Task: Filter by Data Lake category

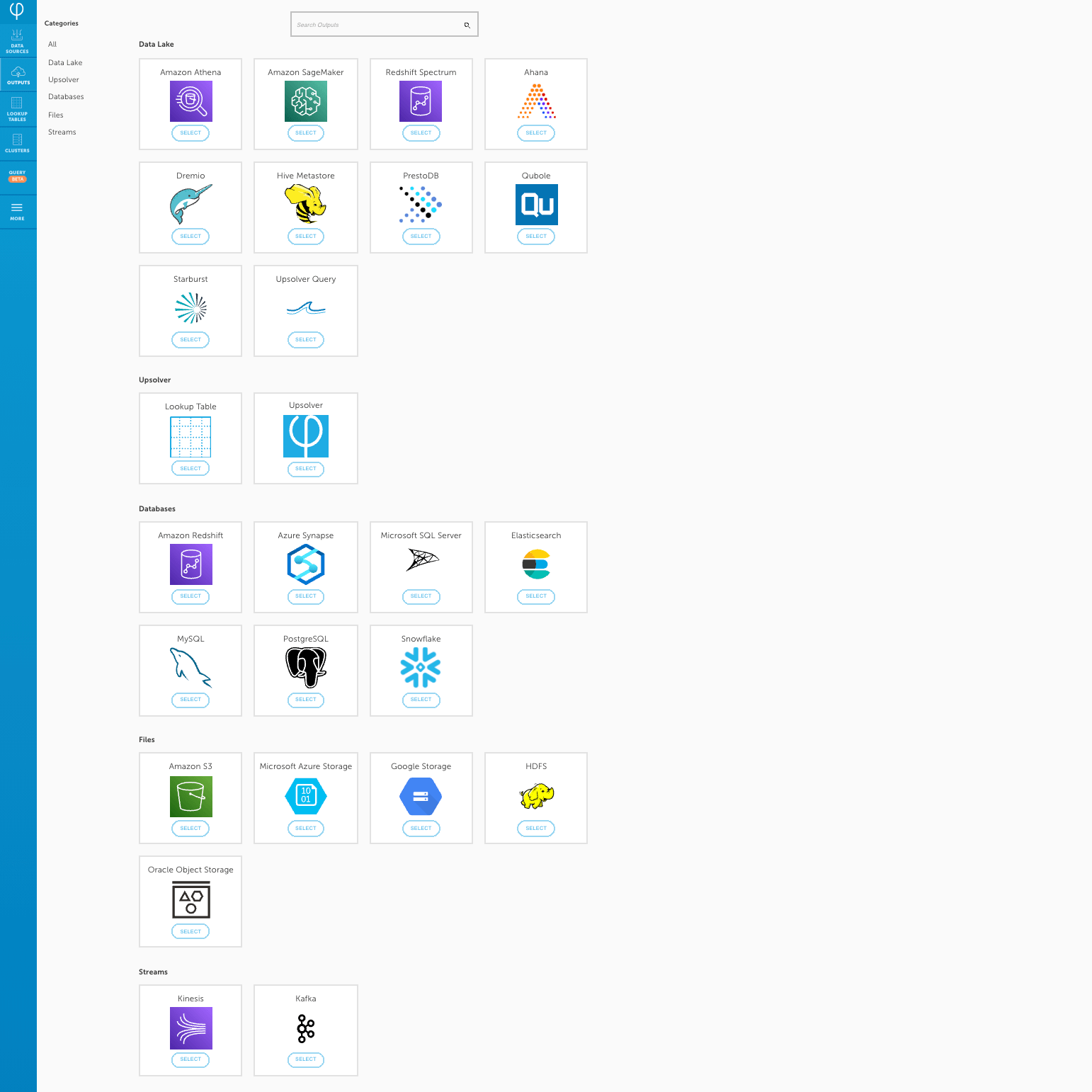Action: (65, 63)
